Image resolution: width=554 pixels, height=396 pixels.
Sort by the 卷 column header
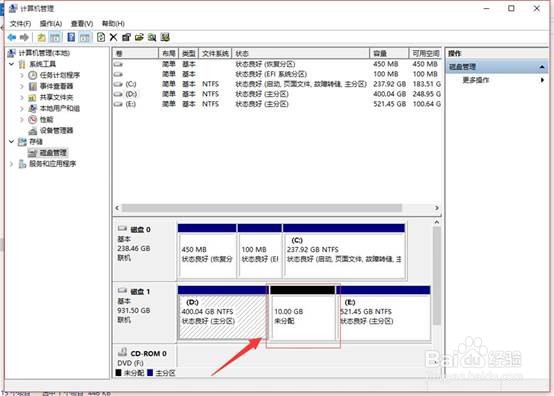tap(136, 53)
